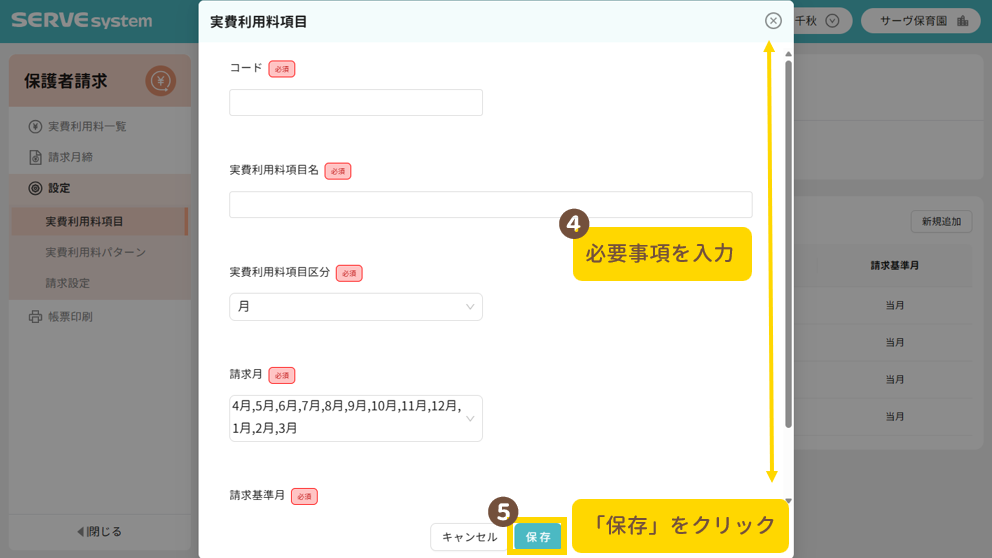Click the SERVE system logo

(x=82, y=21)
